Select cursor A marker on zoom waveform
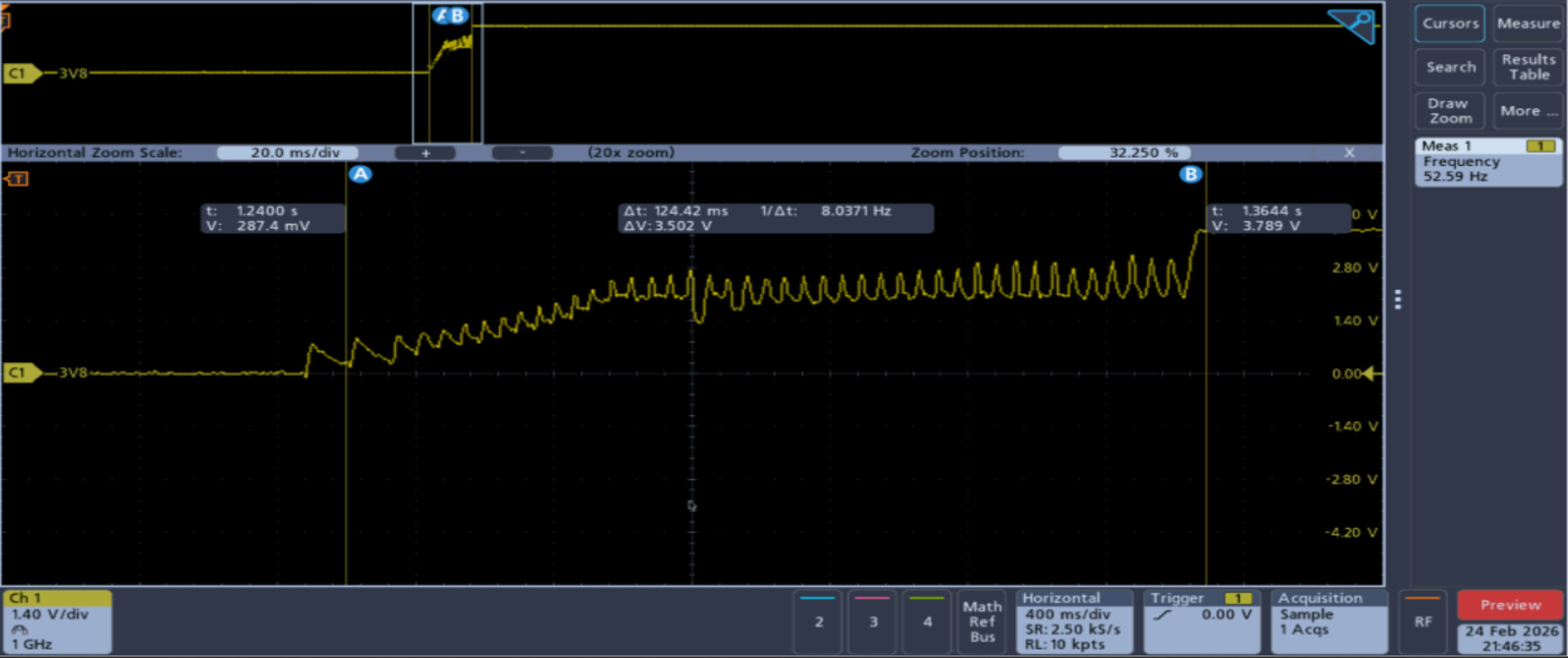Image resolution: width=1568 pixels, height=658 pixels. pos(360,174)
